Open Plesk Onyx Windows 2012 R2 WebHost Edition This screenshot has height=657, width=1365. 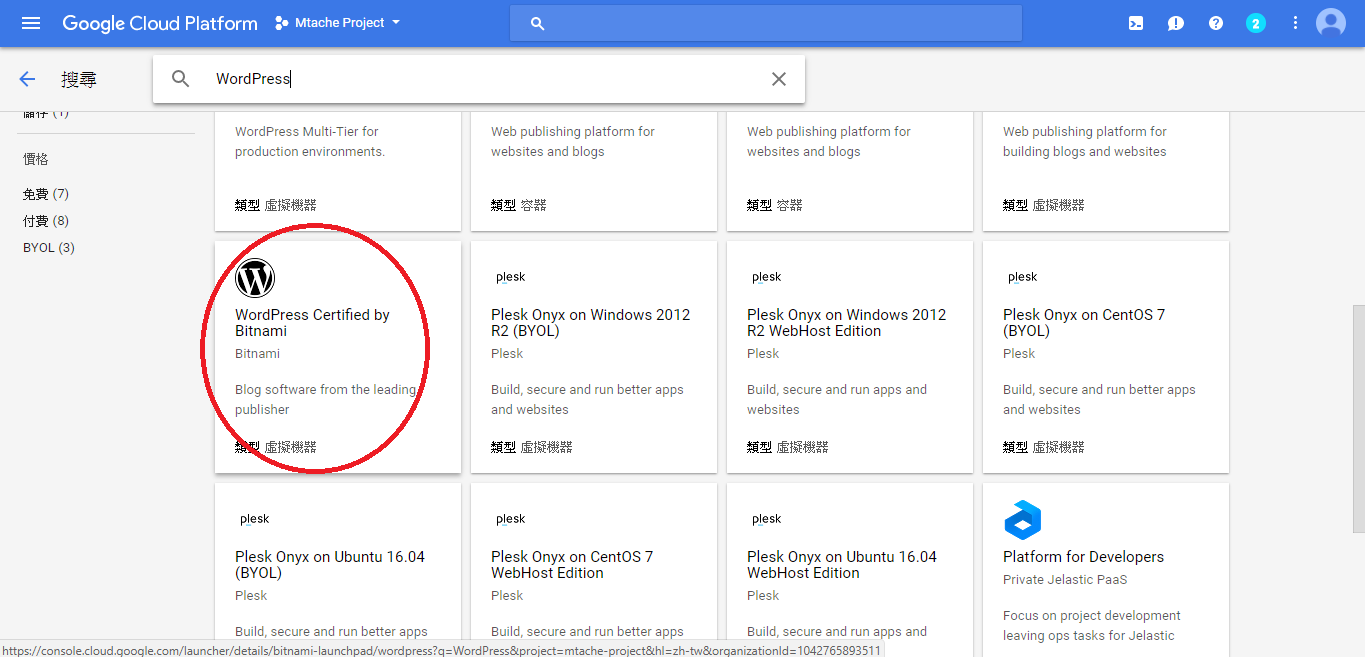(846, 323)
